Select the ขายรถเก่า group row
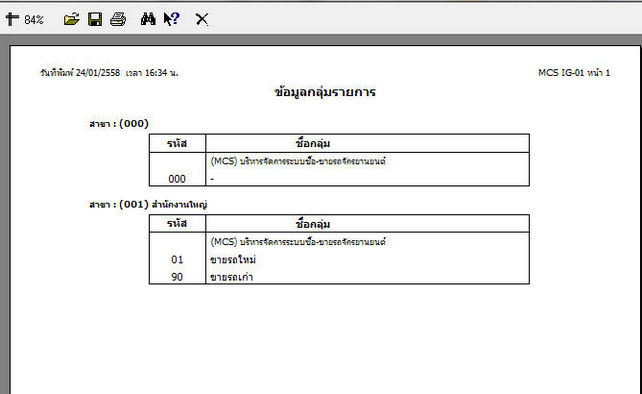The height and width of the screenshot is (394, 642). point(339,277)
